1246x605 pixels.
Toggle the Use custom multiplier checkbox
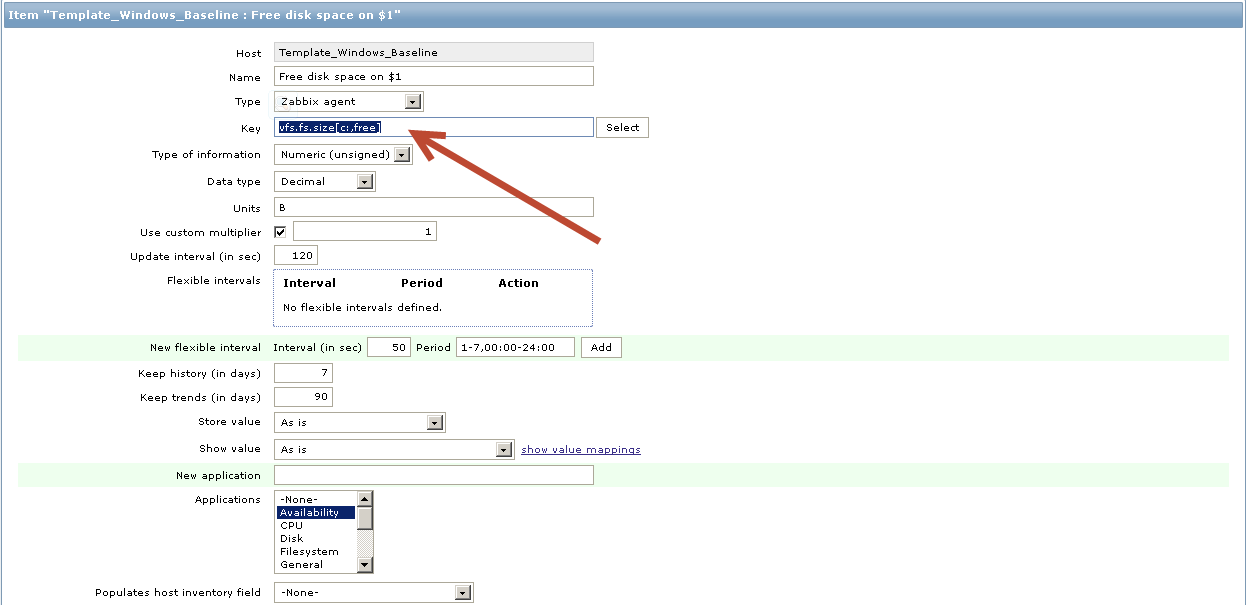tap(280, 232)
